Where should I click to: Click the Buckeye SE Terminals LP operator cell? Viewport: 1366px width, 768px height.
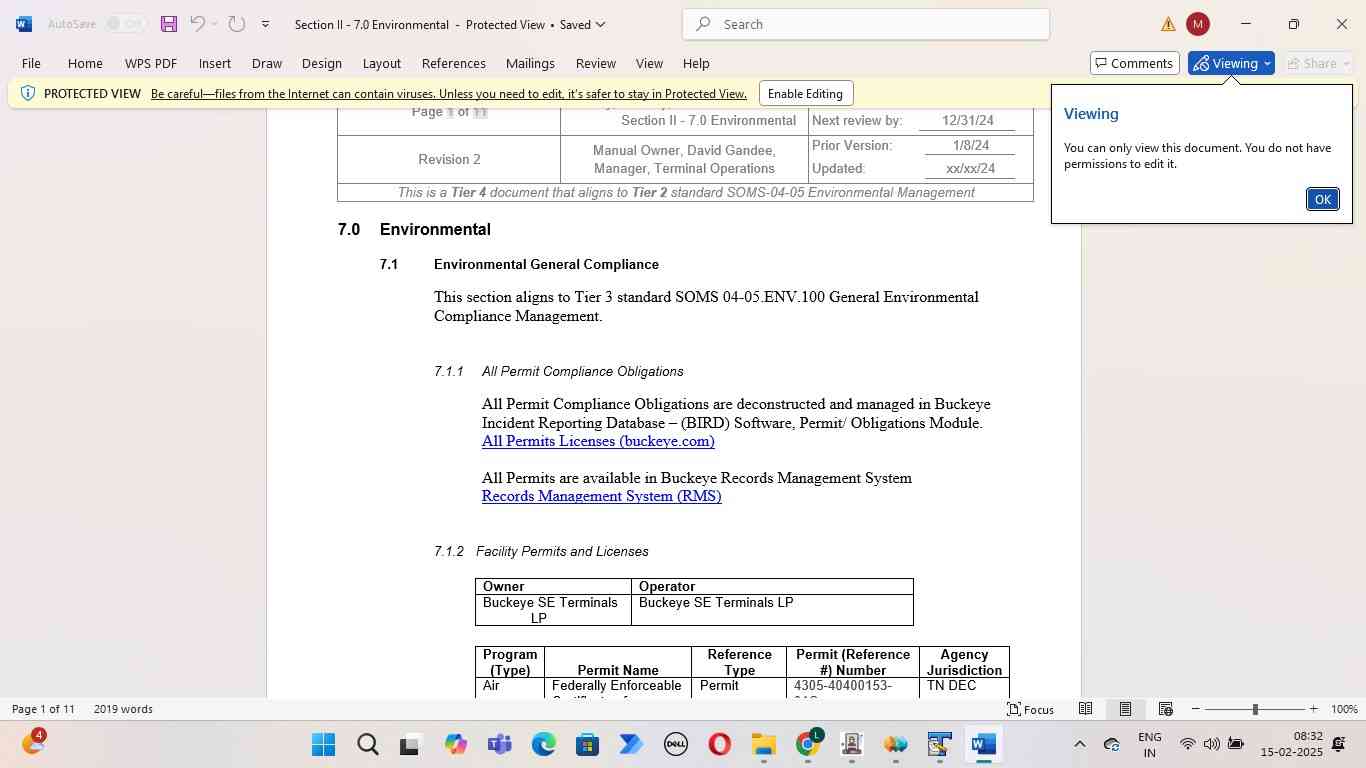772,610
